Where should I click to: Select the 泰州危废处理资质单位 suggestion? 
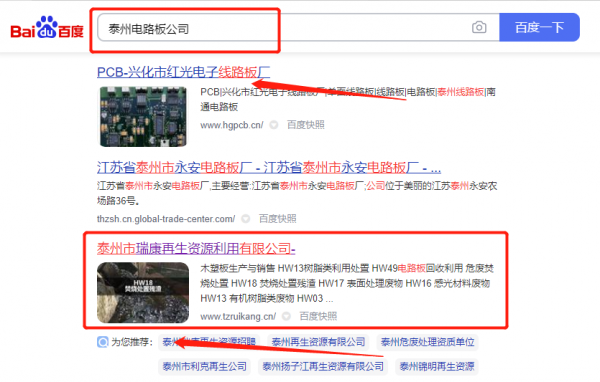(x=427, y=342)
